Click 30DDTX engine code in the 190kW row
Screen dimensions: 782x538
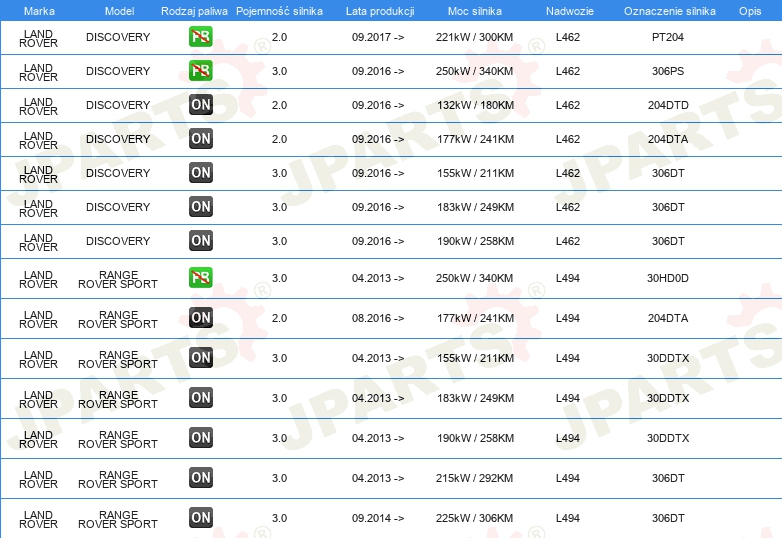click(668, 438)
